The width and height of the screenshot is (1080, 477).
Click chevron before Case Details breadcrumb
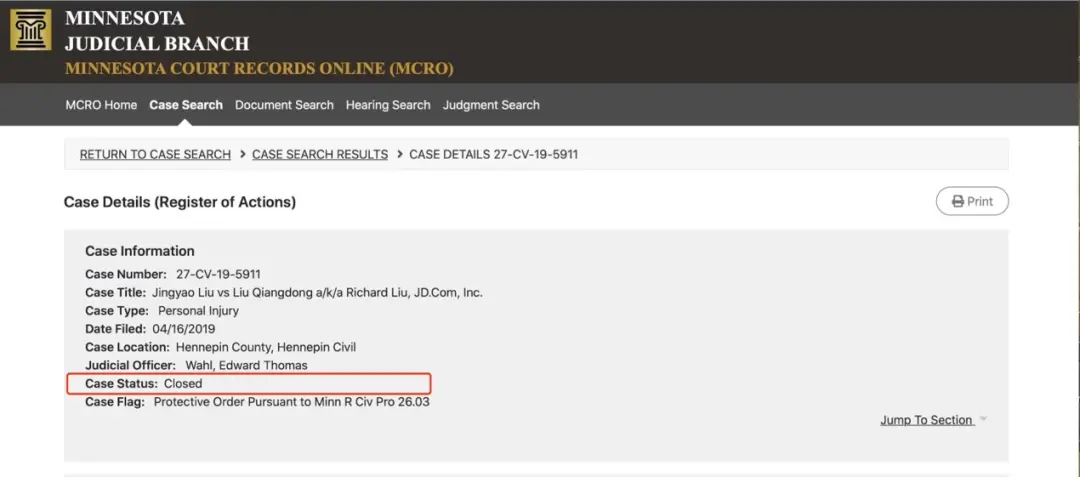click(x=399, y=154)
